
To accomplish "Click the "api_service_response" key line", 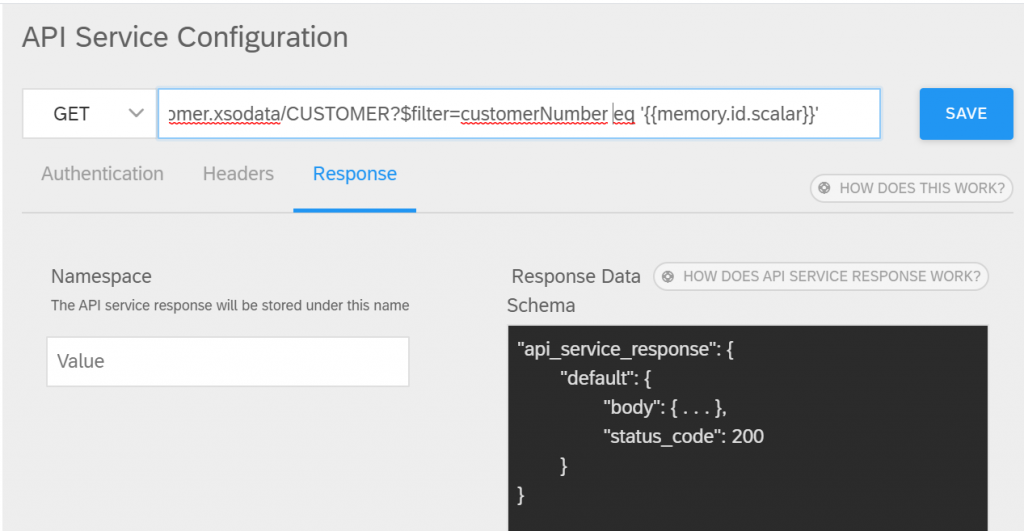I will click(x=625, y=349).
